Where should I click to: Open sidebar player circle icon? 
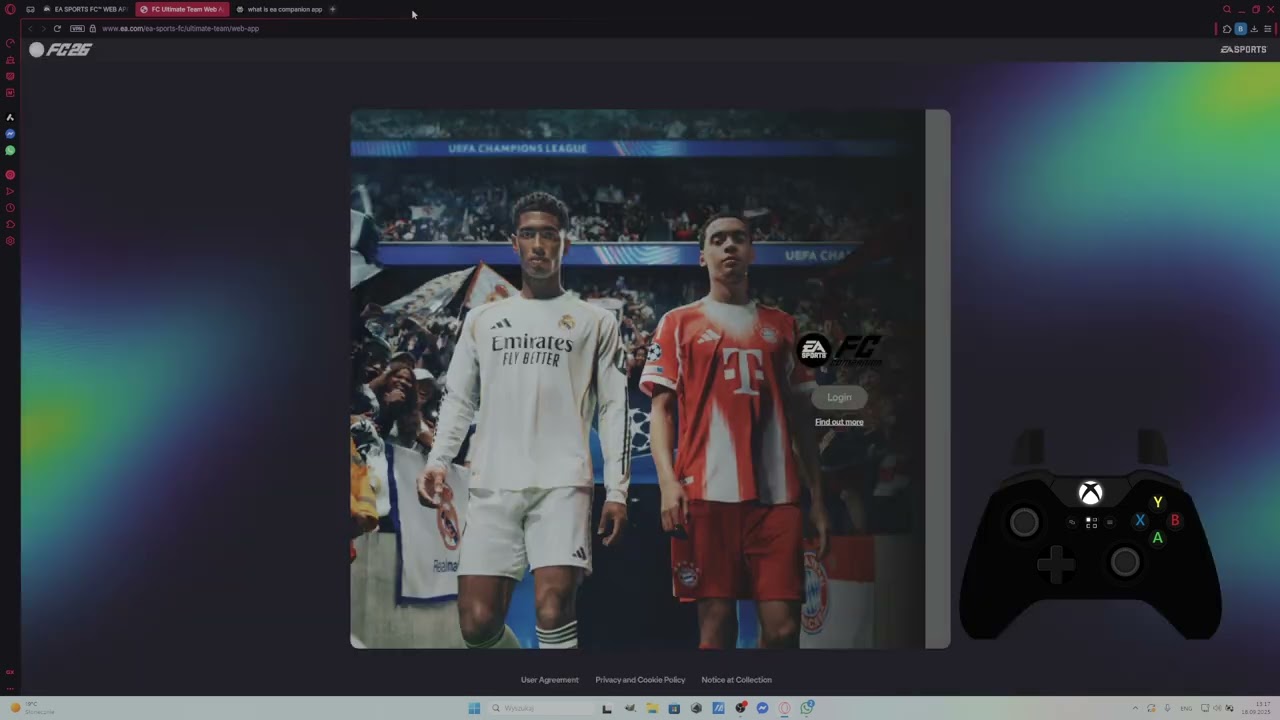(x=10, y=175)
